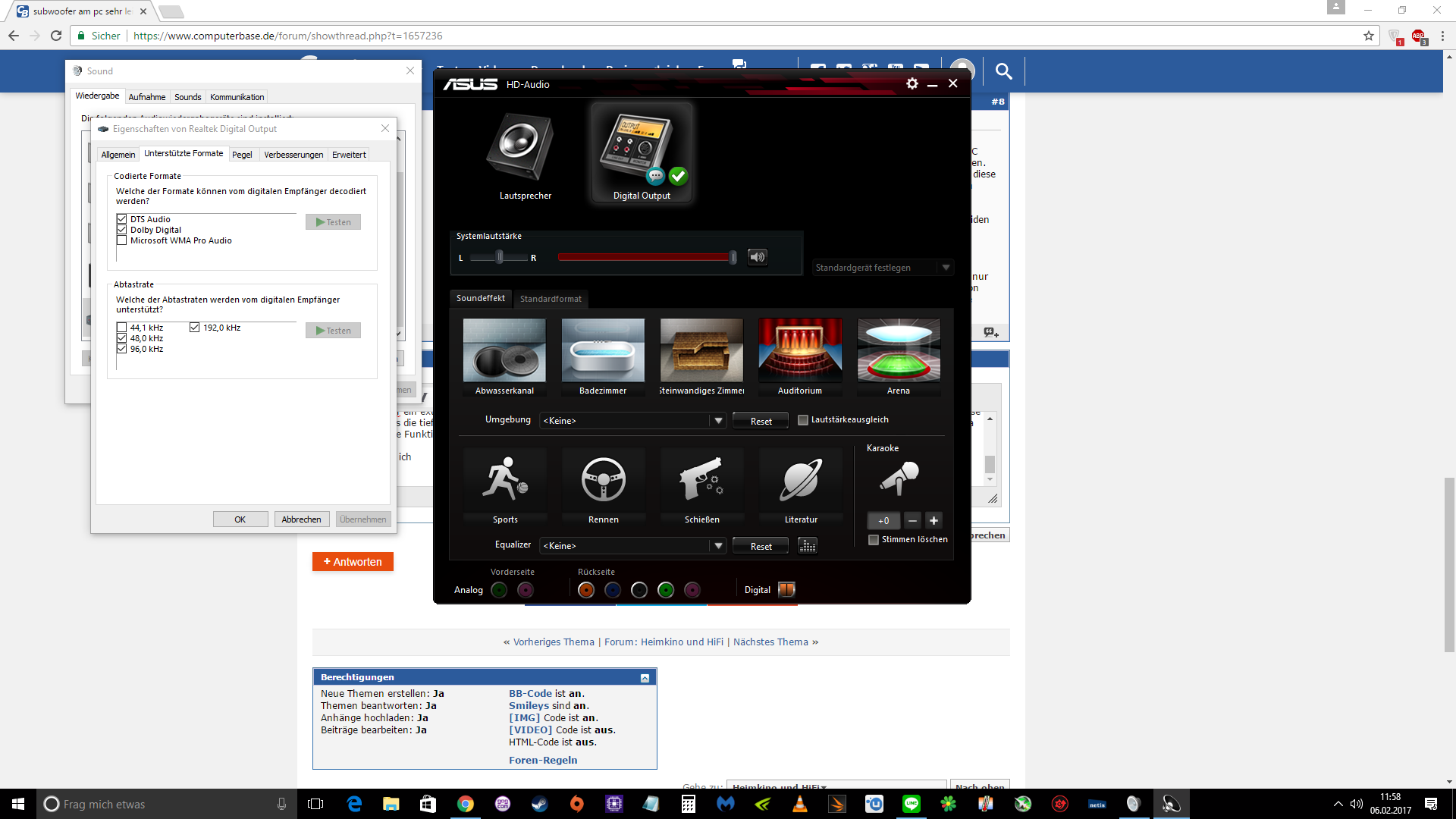Screen dimensions: 1456x819
Task: Check Microsoft WMA Pro Audio format
Action: tap(121, 240)
